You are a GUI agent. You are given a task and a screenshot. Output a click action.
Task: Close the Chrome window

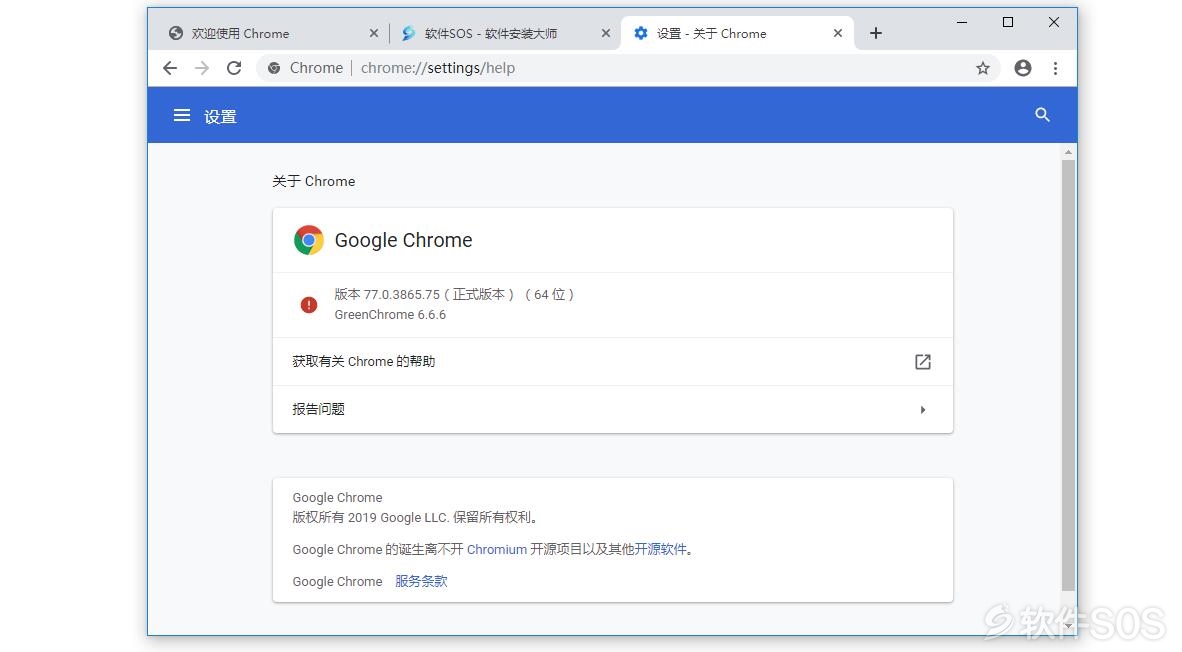(x=1054, y=23)
